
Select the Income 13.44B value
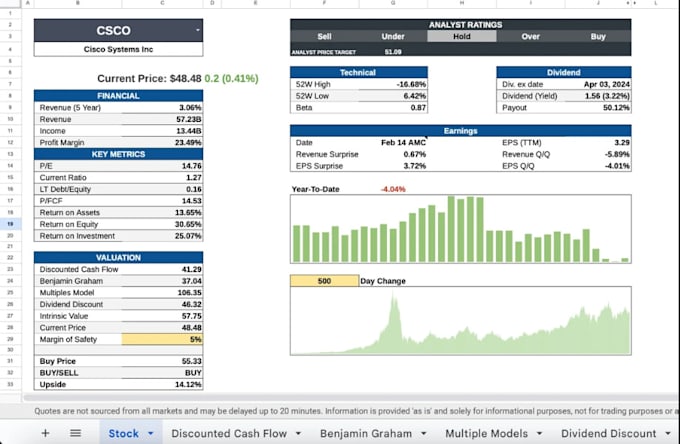click(x=189, y=131)
